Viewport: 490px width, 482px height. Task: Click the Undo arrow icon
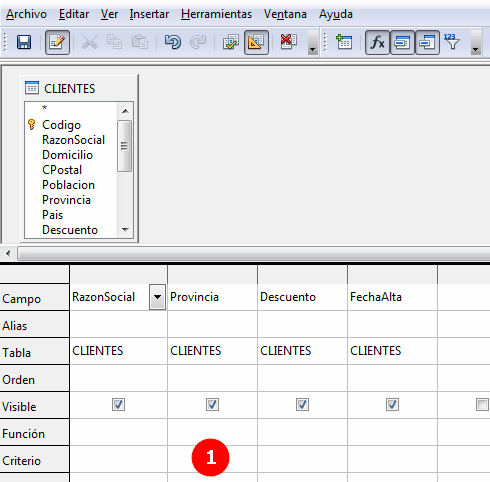(173, 42)
